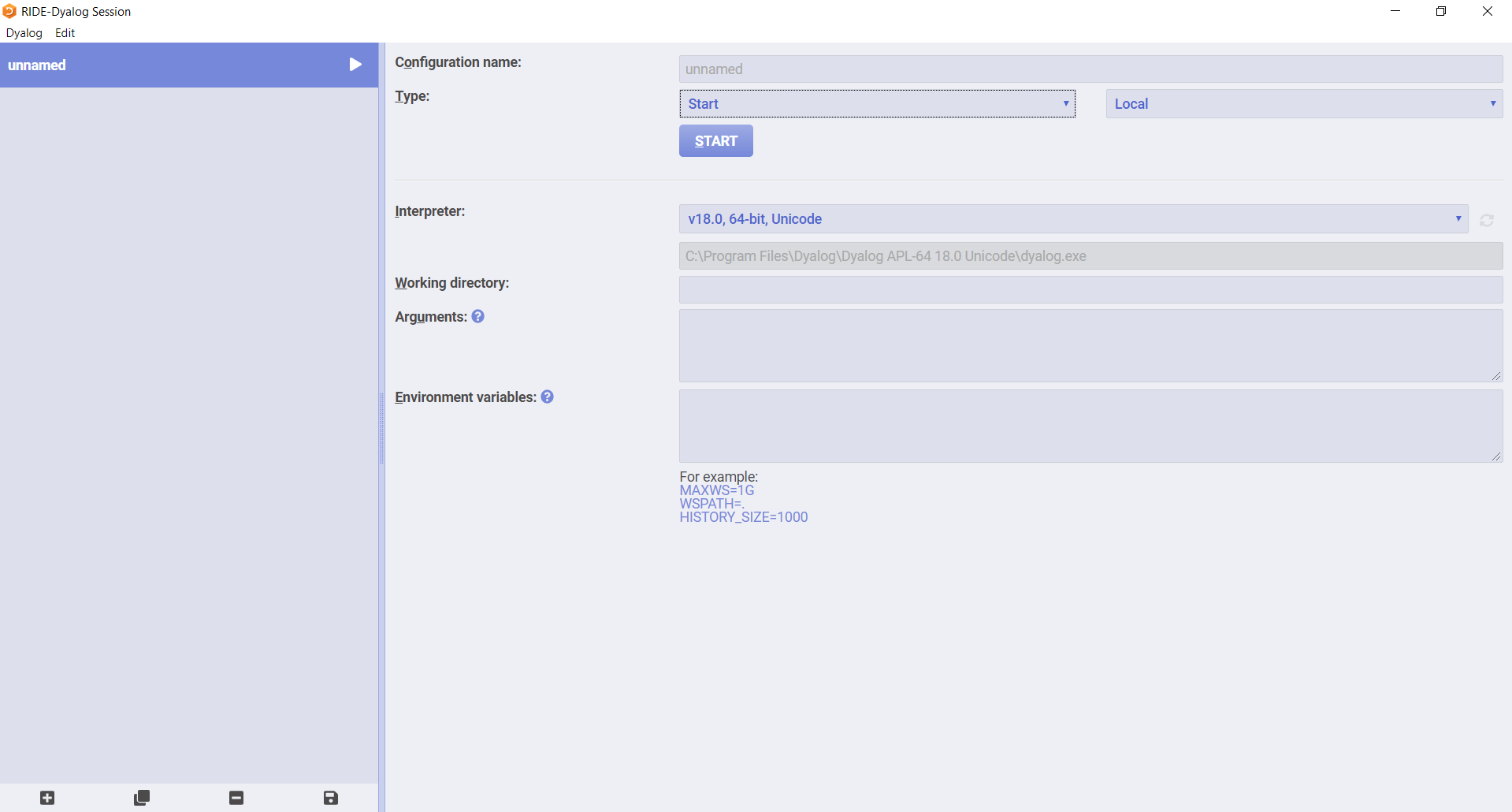Click the WSPATH=. example
The height and width of the screenshot is (812, 1512).
[711, 504]
